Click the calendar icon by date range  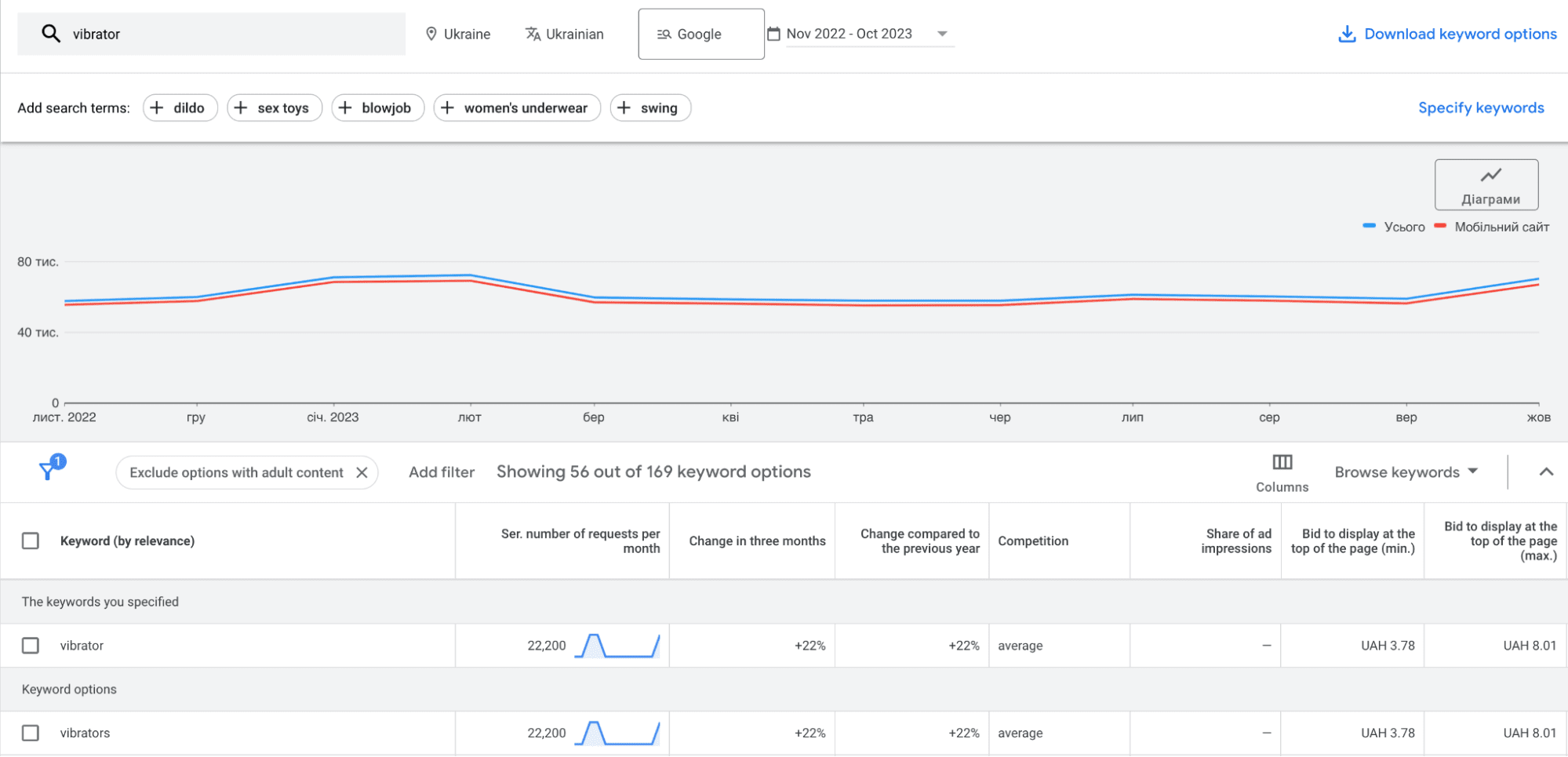click(x=773, y=34)
